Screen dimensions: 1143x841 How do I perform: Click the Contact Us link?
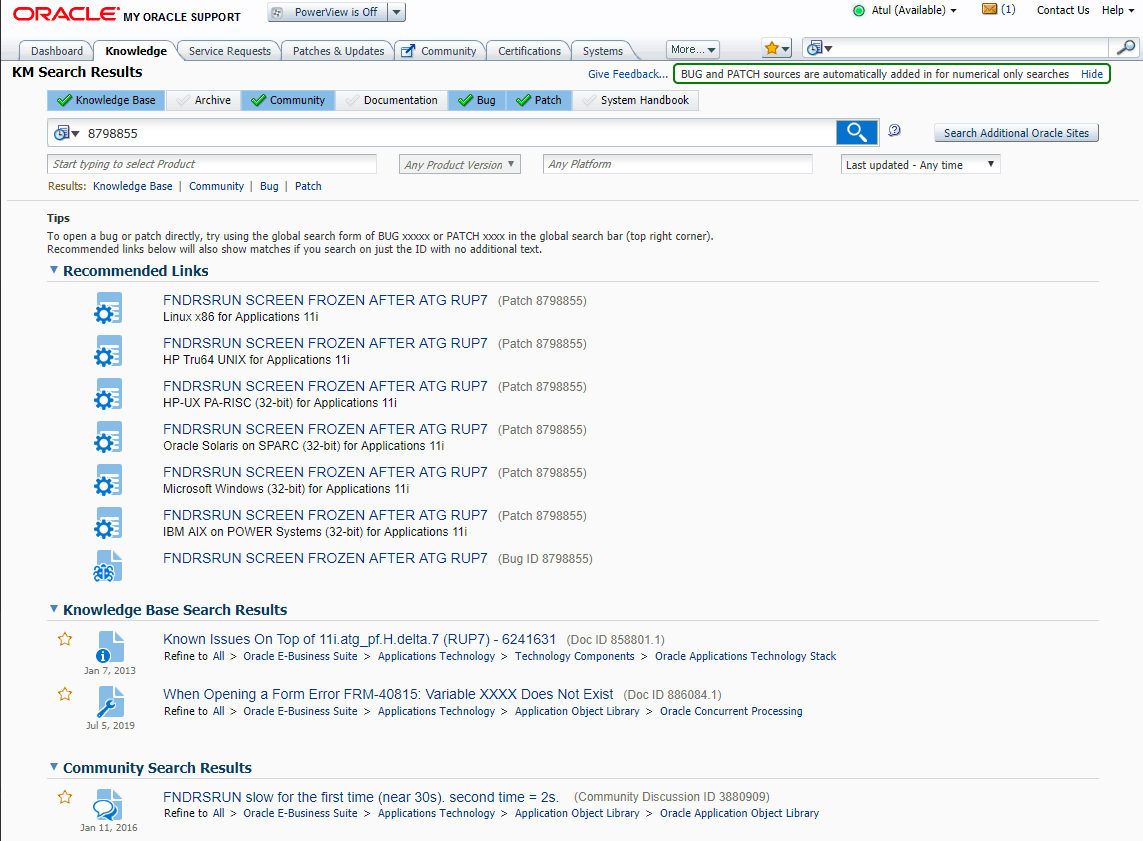[1063, 10]
